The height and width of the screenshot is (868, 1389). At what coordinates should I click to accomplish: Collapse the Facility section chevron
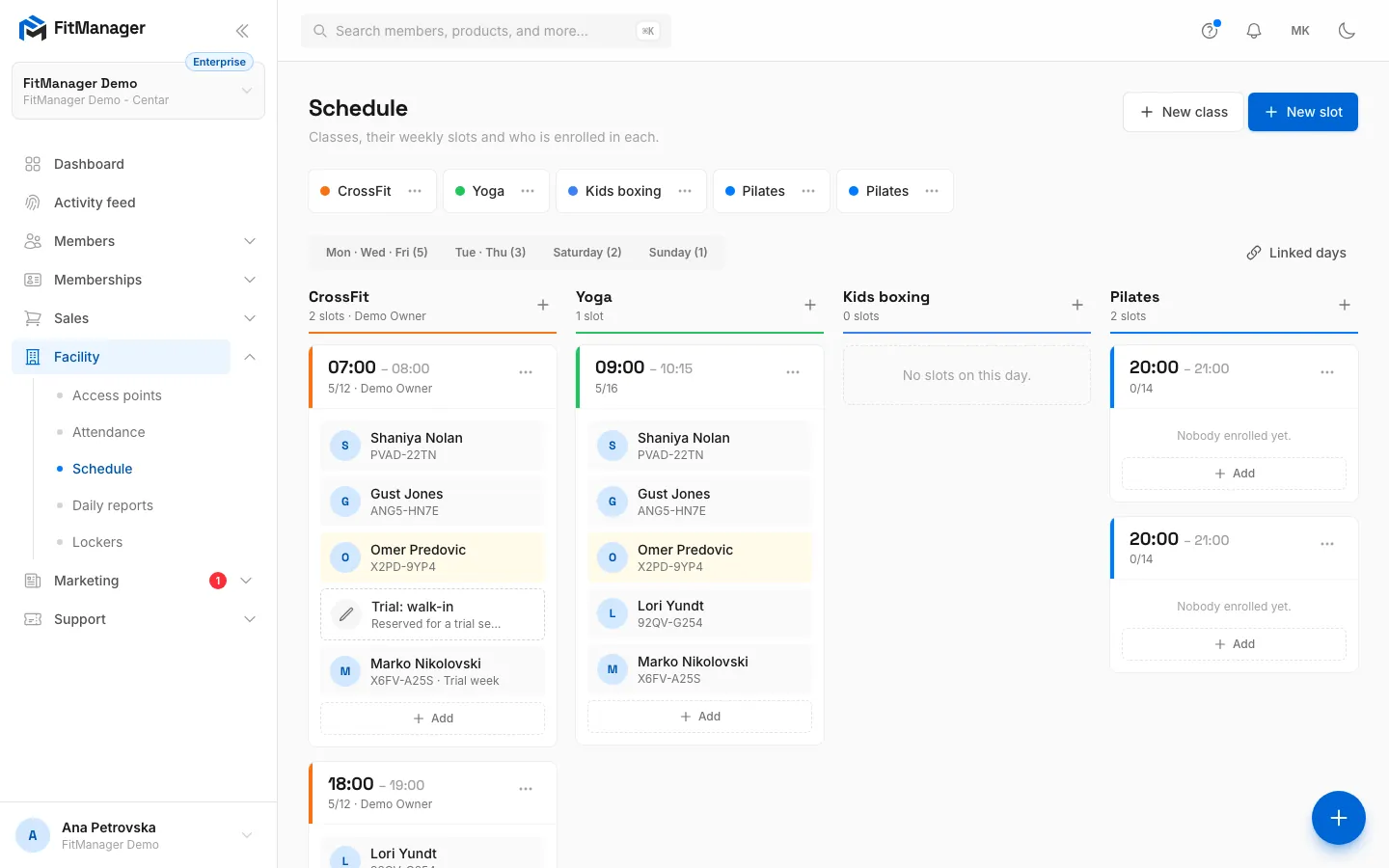coord(250,357)
